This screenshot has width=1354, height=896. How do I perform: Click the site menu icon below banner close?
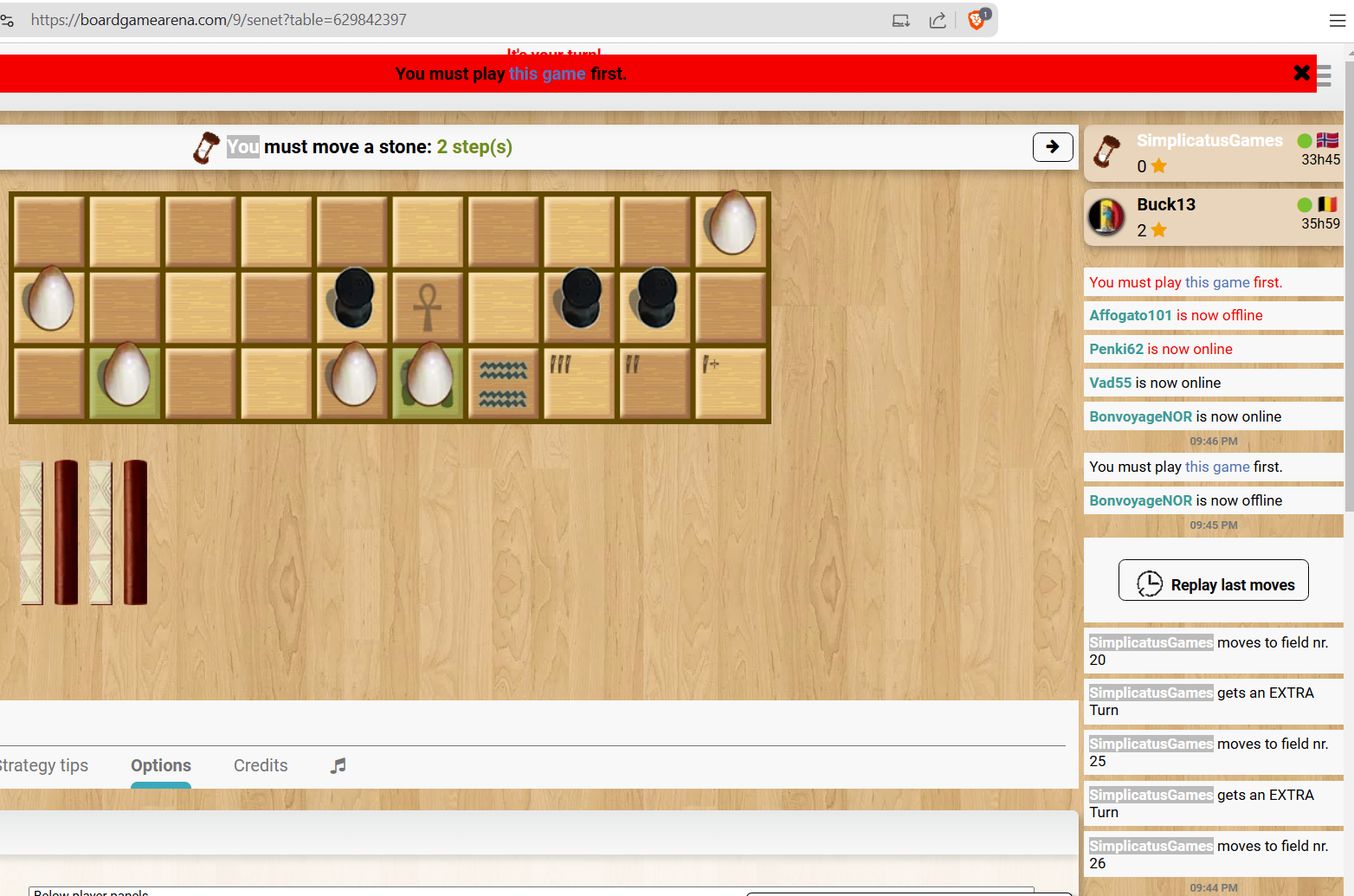pos(1324,75)
